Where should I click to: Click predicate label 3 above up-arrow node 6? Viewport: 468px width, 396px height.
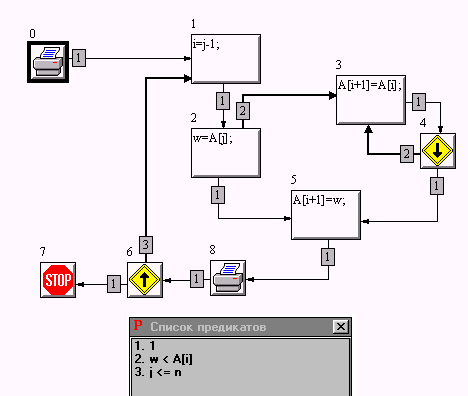pyautogui.click(x=146, y=245)
